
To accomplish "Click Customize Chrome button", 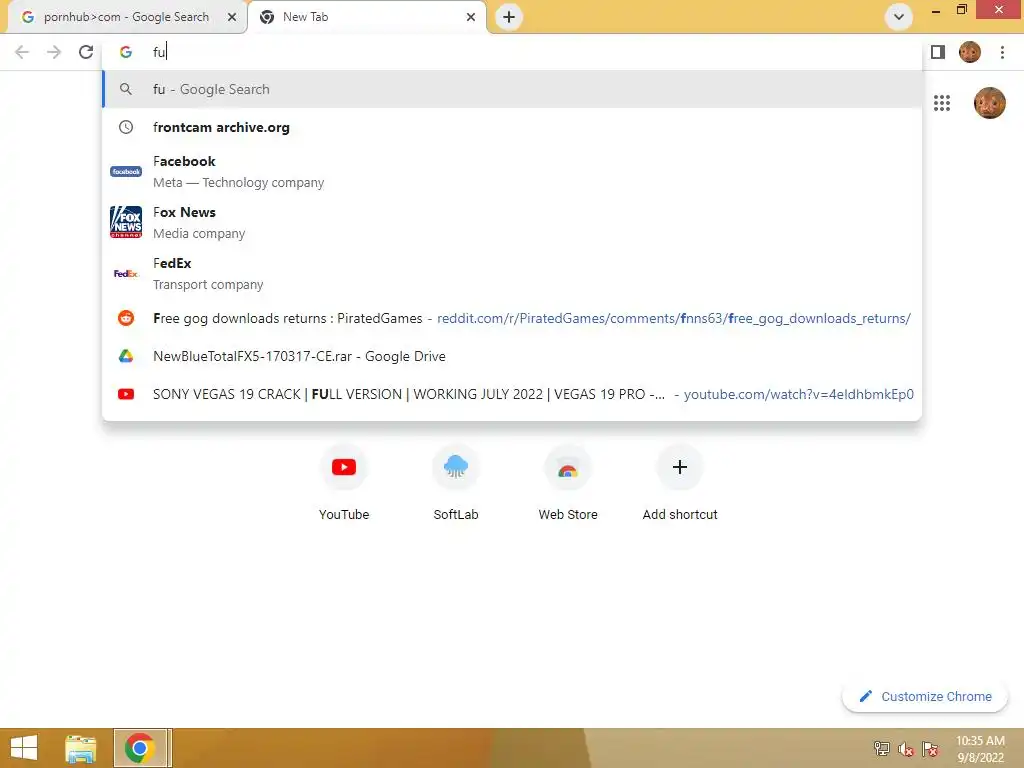I will (x=925, y=697).
